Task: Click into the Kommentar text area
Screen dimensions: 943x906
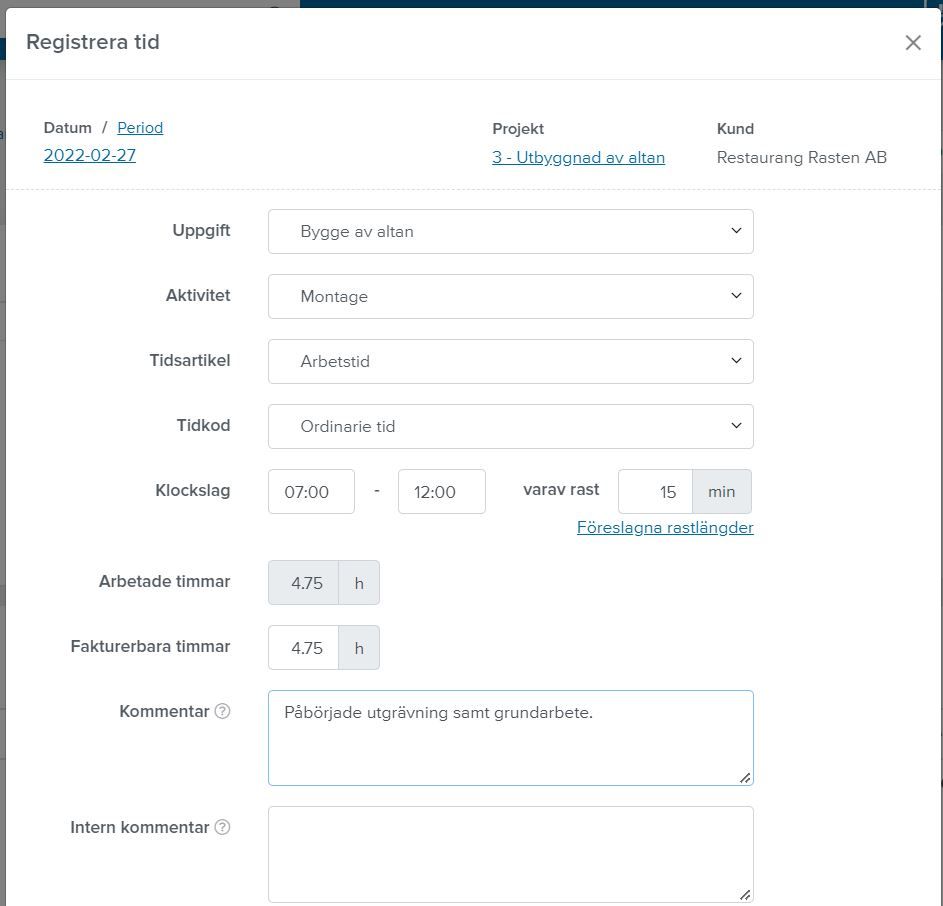Action: tap(510, 745)
